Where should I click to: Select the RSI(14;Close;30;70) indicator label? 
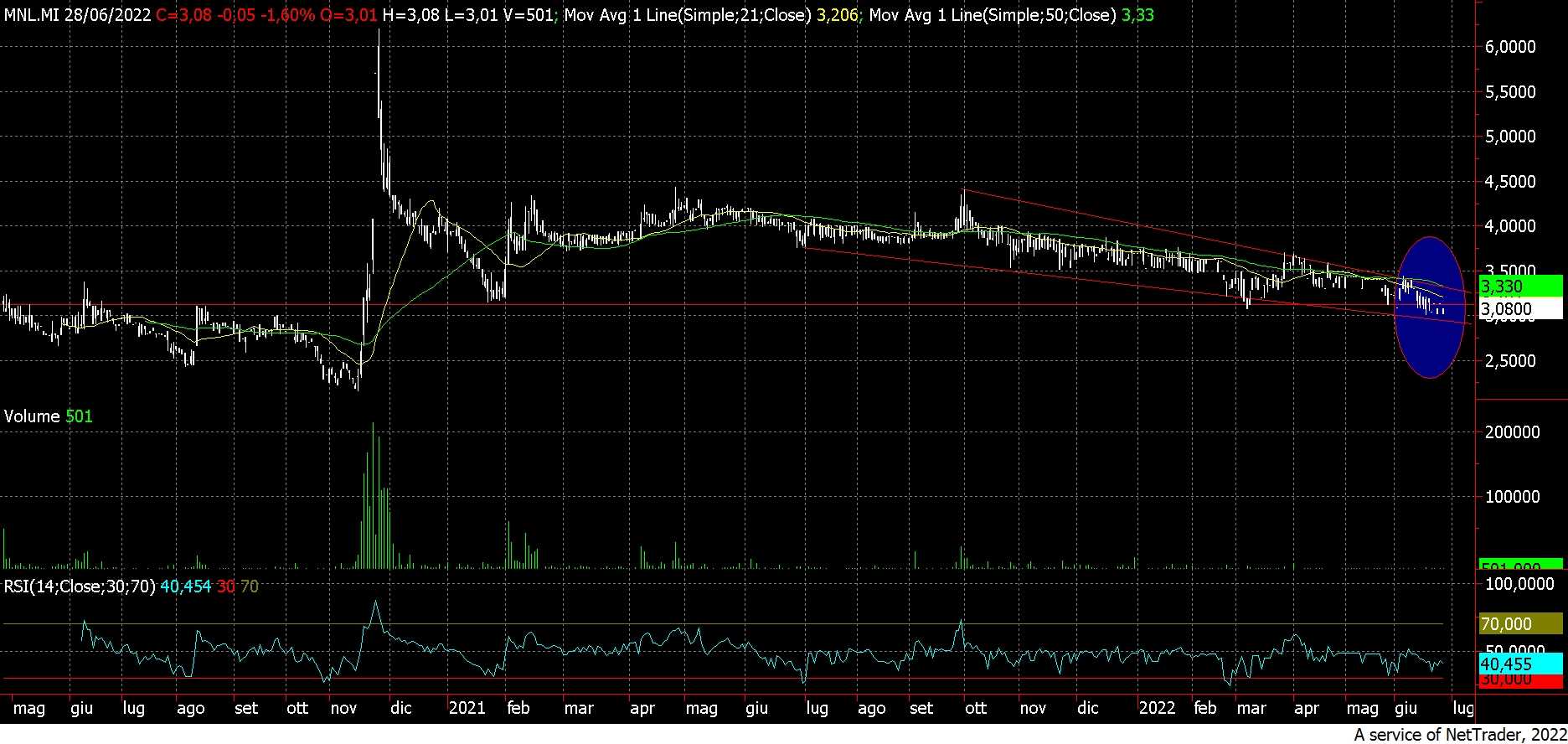[80, 586]
